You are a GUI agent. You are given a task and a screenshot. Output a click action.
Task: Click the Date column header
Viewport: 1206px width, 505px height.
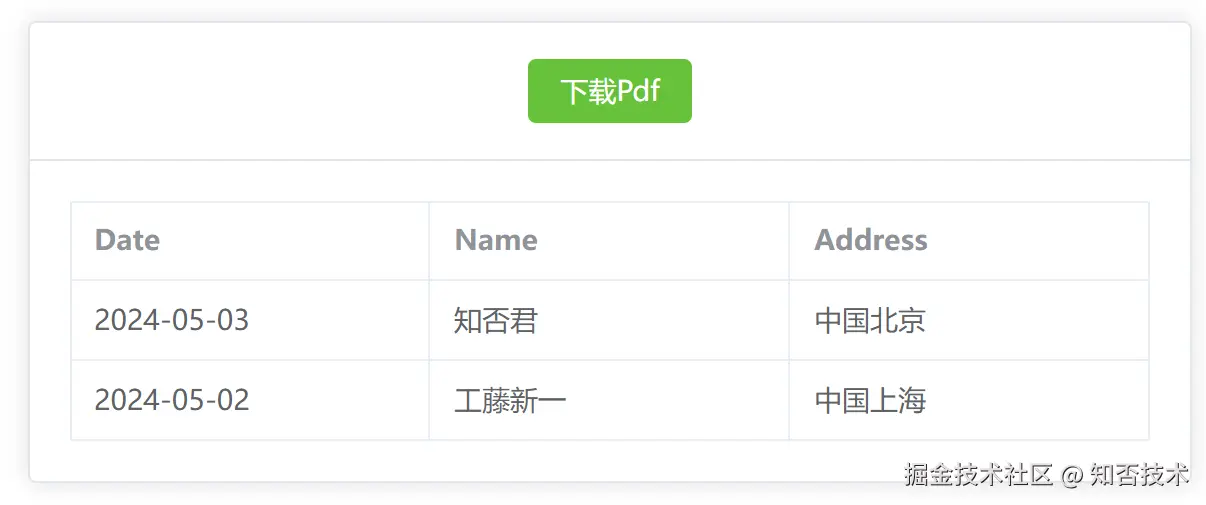[127, 240]
